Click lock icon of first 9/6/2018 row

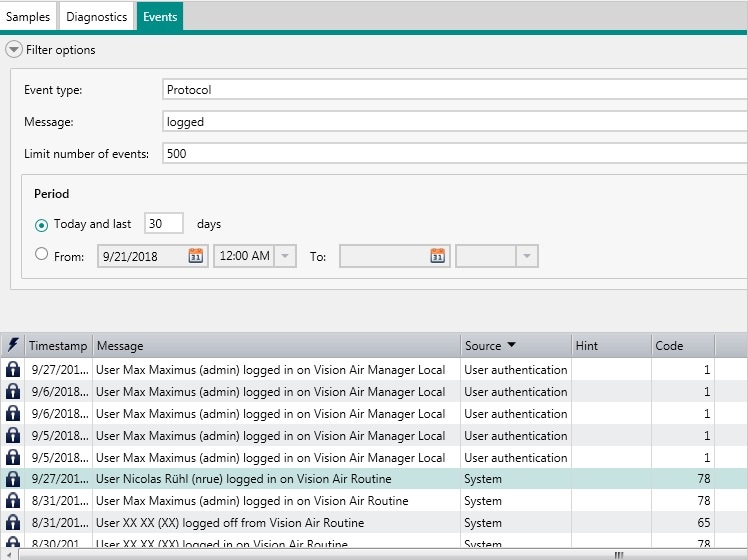tap(13, 391)
